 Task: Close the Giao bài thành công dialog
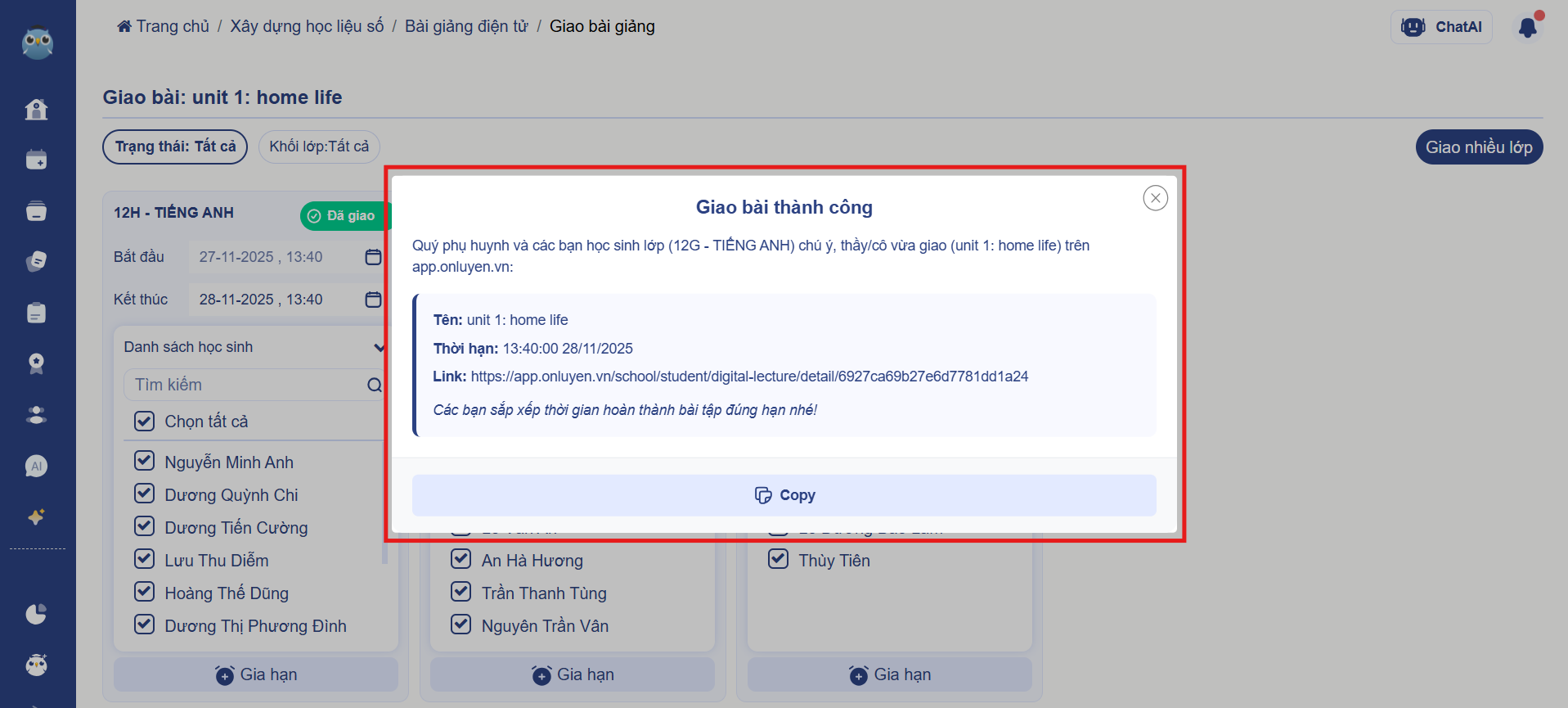(1155, 198)
